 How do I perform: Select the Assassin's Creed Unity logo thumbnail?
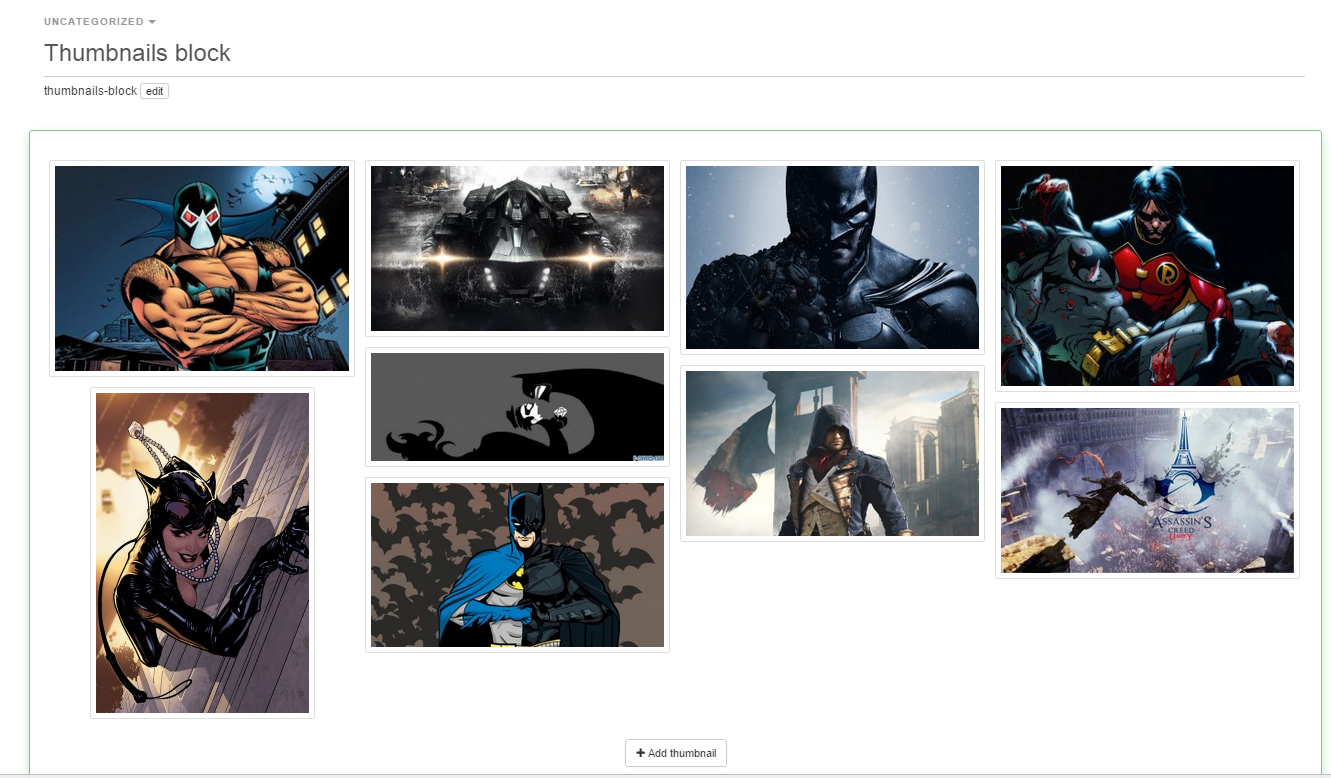pyautogui.click(x=1147, y=490)
